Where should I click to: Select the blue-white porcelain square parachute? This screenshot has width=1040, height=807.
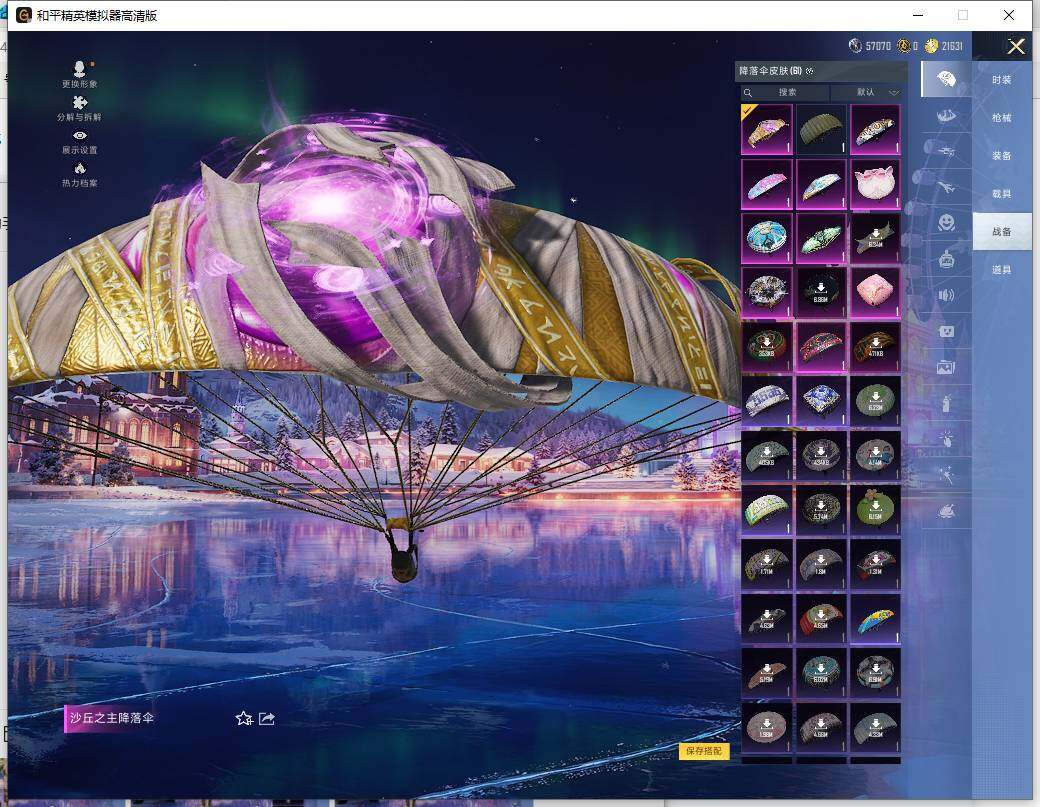pos(821,401)
